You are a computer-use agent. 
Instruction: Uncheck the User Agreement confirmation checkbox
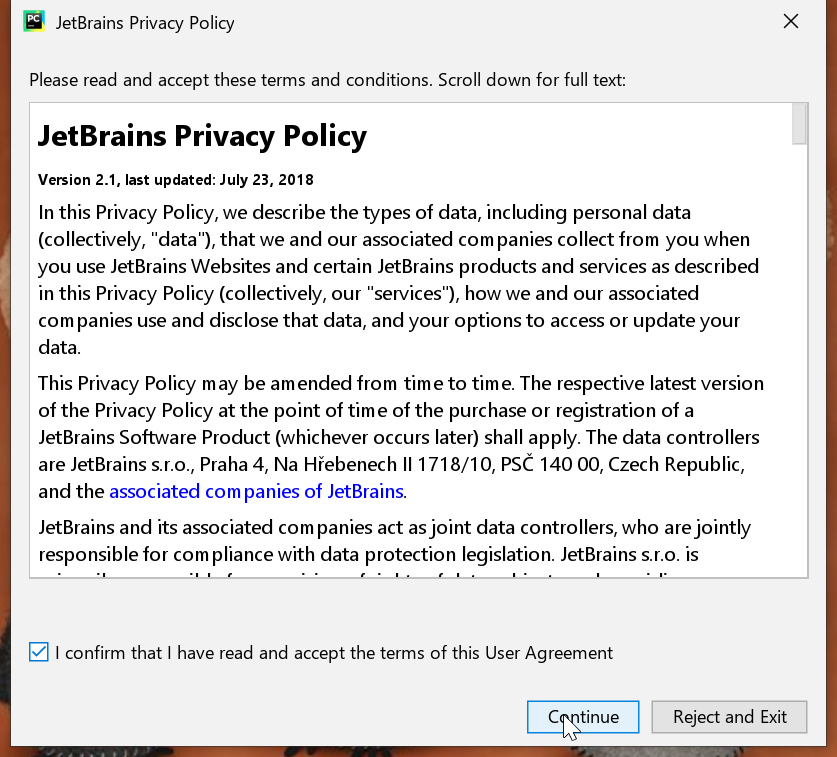39,652
